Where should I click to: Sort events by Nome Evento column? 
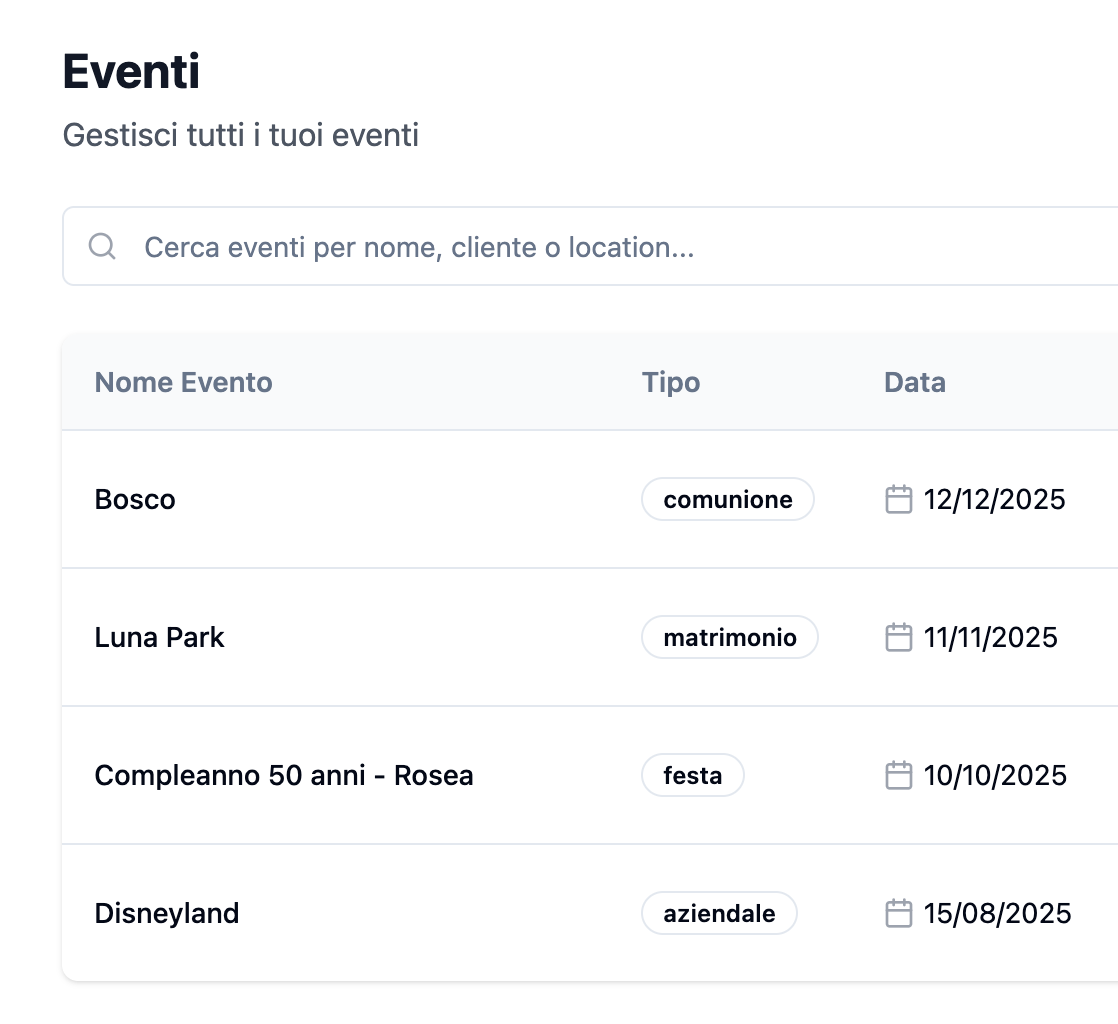[x=183, y=382]
